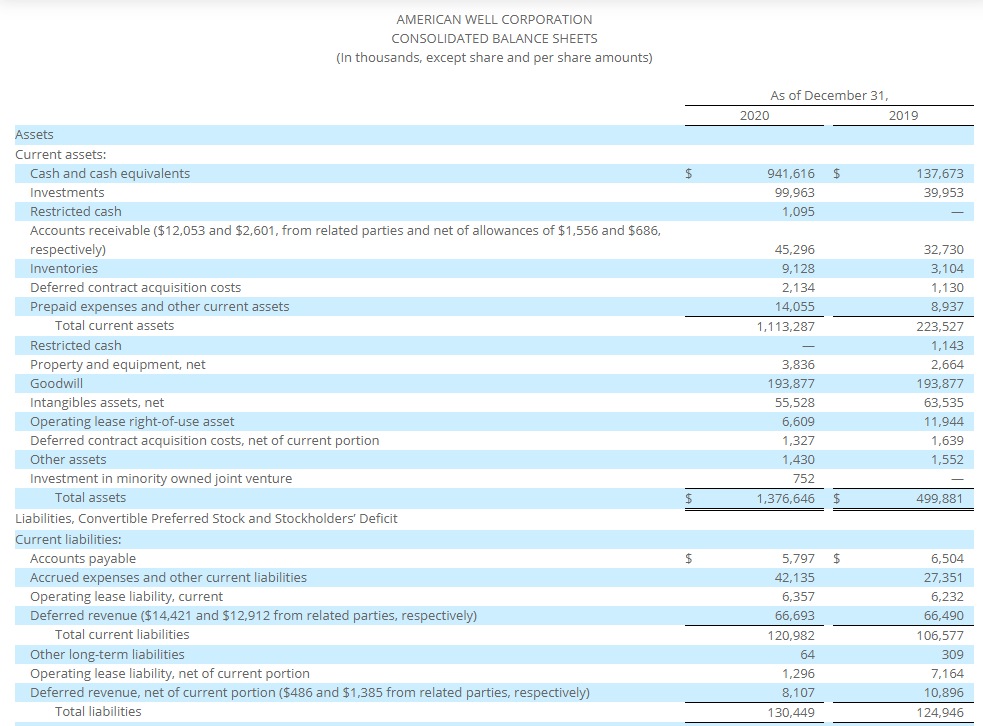Click the 'Current liabilities:' label

click(68, 540)
